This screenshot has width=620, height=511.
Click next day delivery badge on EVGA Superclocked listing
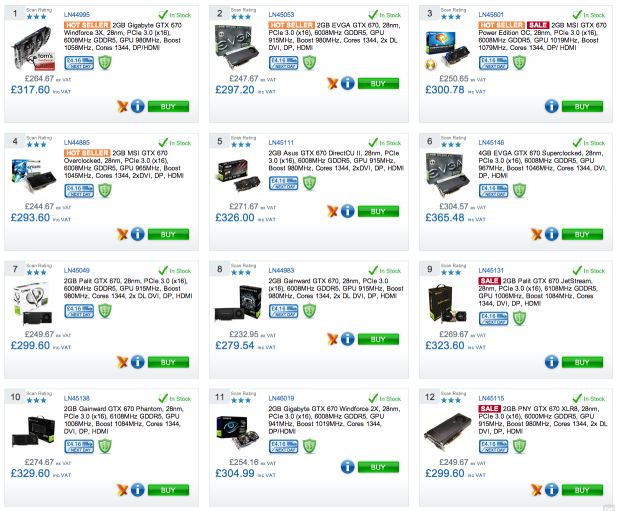tap(493, 191)
